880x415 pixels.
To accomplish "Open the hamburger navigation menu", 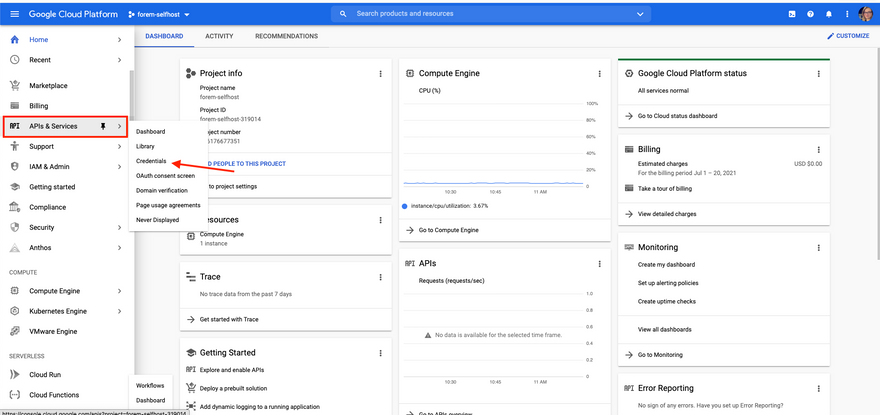I will coord(15,14).
